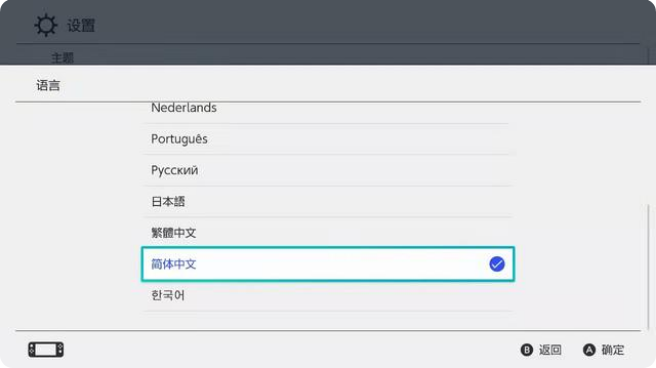Click the settings gear icon
Viewport: 656px width, 368px height.
point(46,25)
